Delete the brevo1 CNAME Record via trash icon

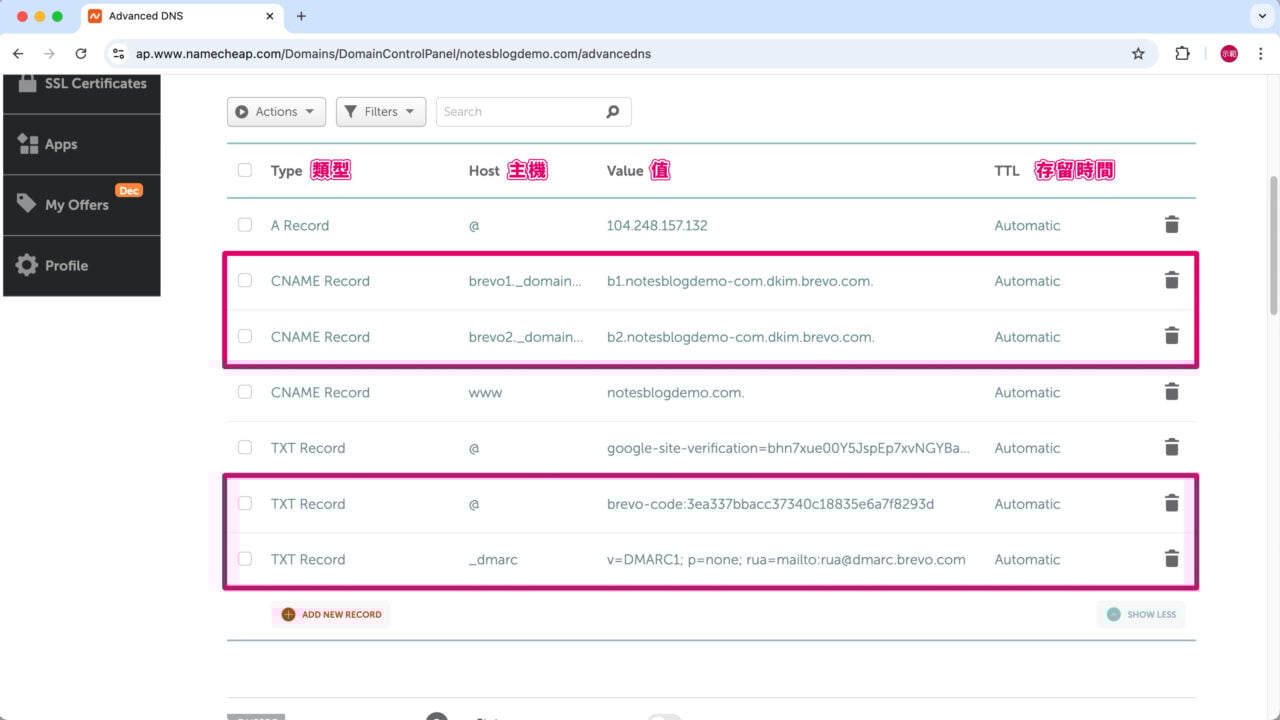[x=1171, y=280]
